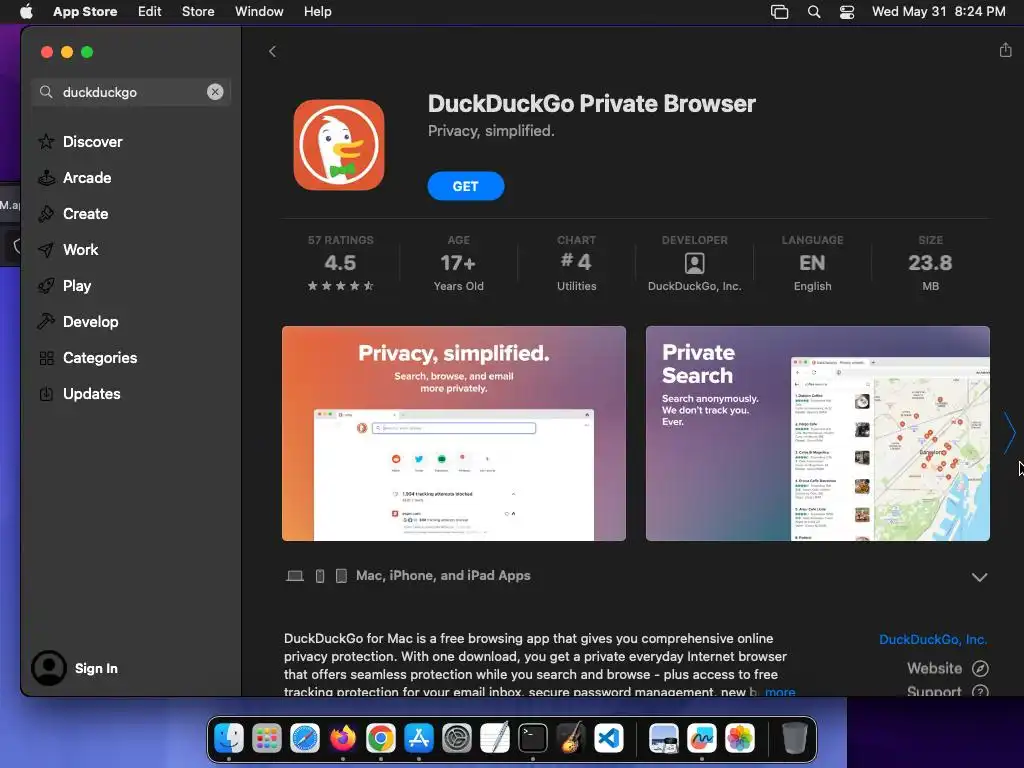Screen dimensions: 1024x768
Task: Launch Google Chrome from the Dock
Action: [x=381, y=739]
